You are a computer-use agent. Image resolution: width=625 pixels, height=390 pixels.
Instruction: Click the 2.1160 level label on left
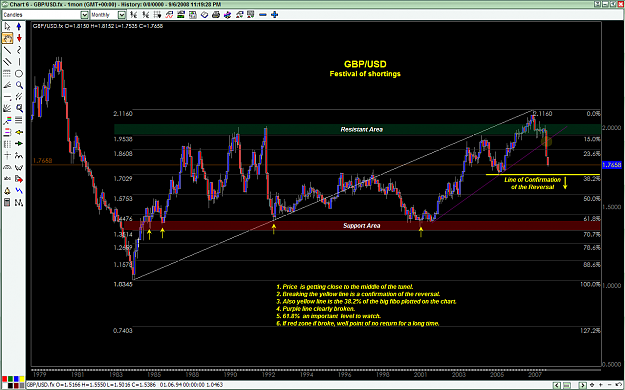(123, 114)
